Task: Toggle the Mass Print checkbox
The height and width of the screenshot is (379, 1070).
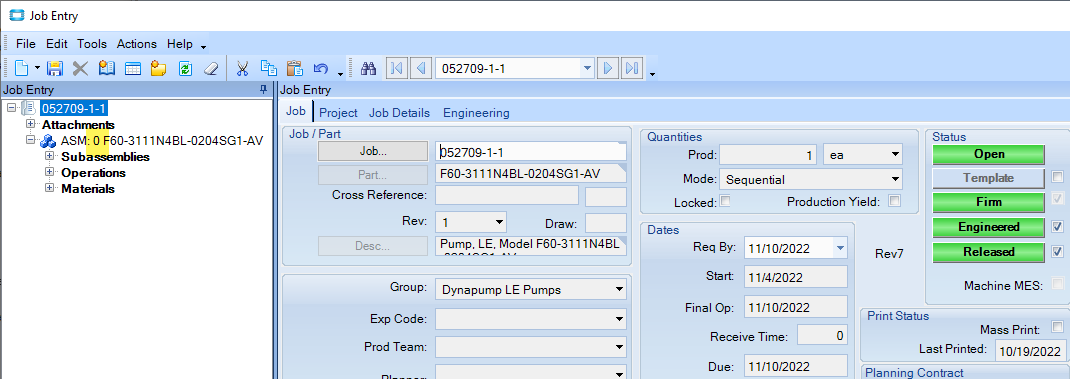Action: pos(1057,326)
